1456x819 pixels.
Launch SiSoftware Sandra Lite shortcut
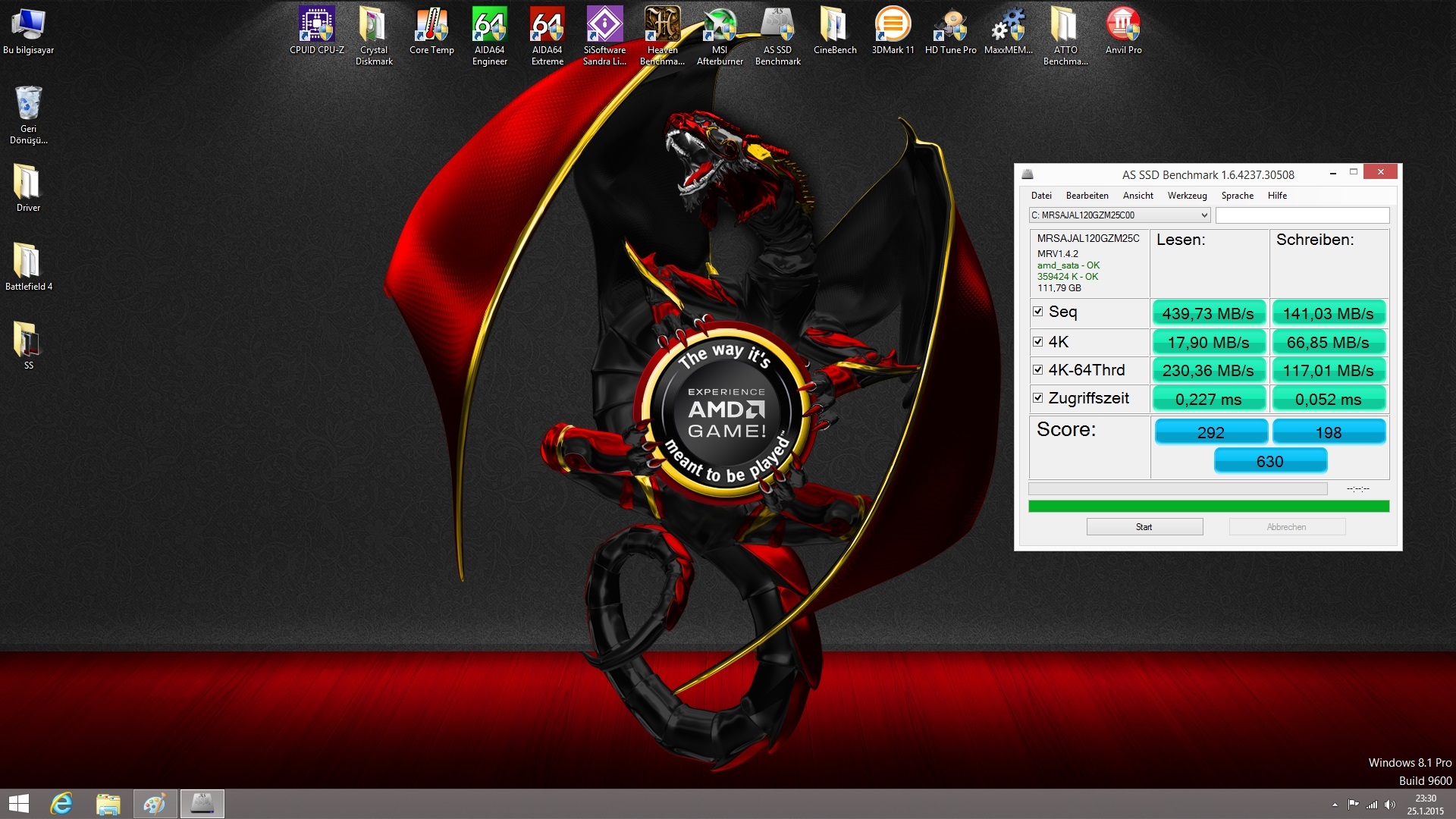click(604, 36)
